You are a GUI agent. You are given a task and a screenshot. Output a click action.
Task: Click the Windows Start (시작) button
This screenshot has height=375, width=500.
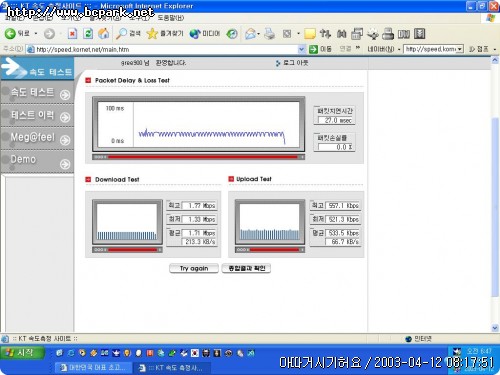click(x=22, y=353)
